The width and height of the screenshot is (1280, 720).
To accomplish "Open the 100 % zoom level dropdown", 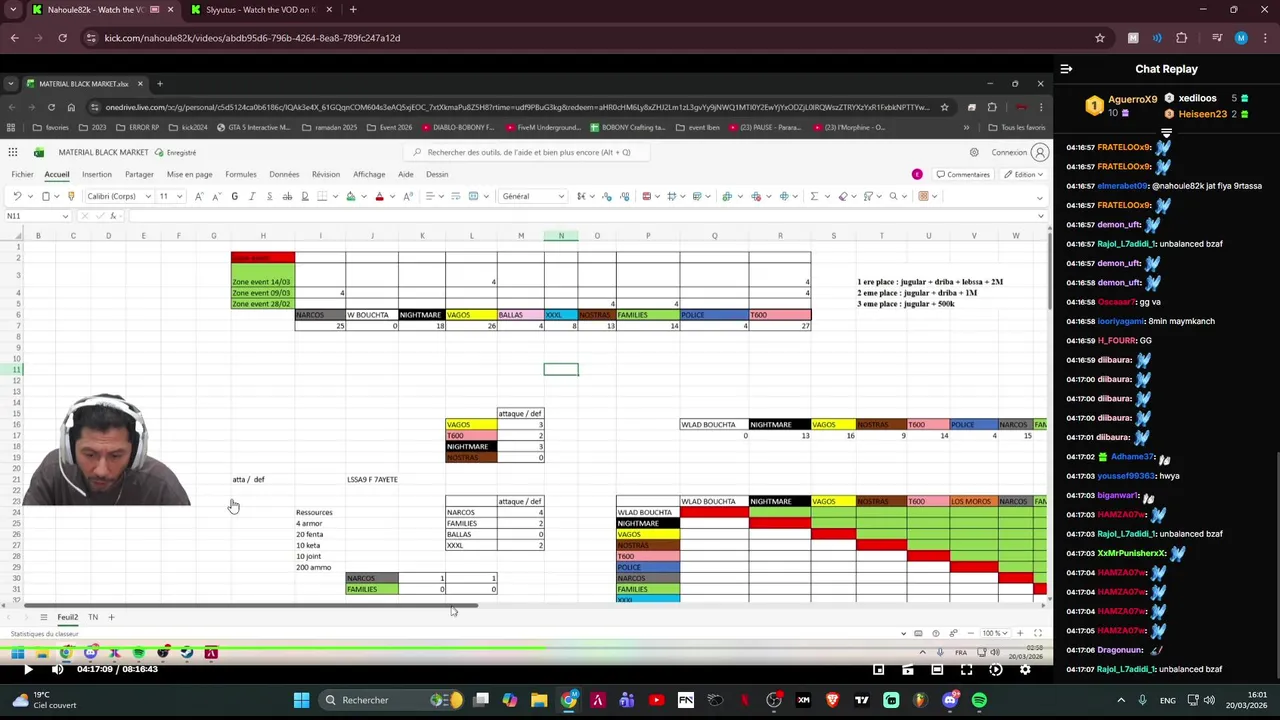I will 996,633.
